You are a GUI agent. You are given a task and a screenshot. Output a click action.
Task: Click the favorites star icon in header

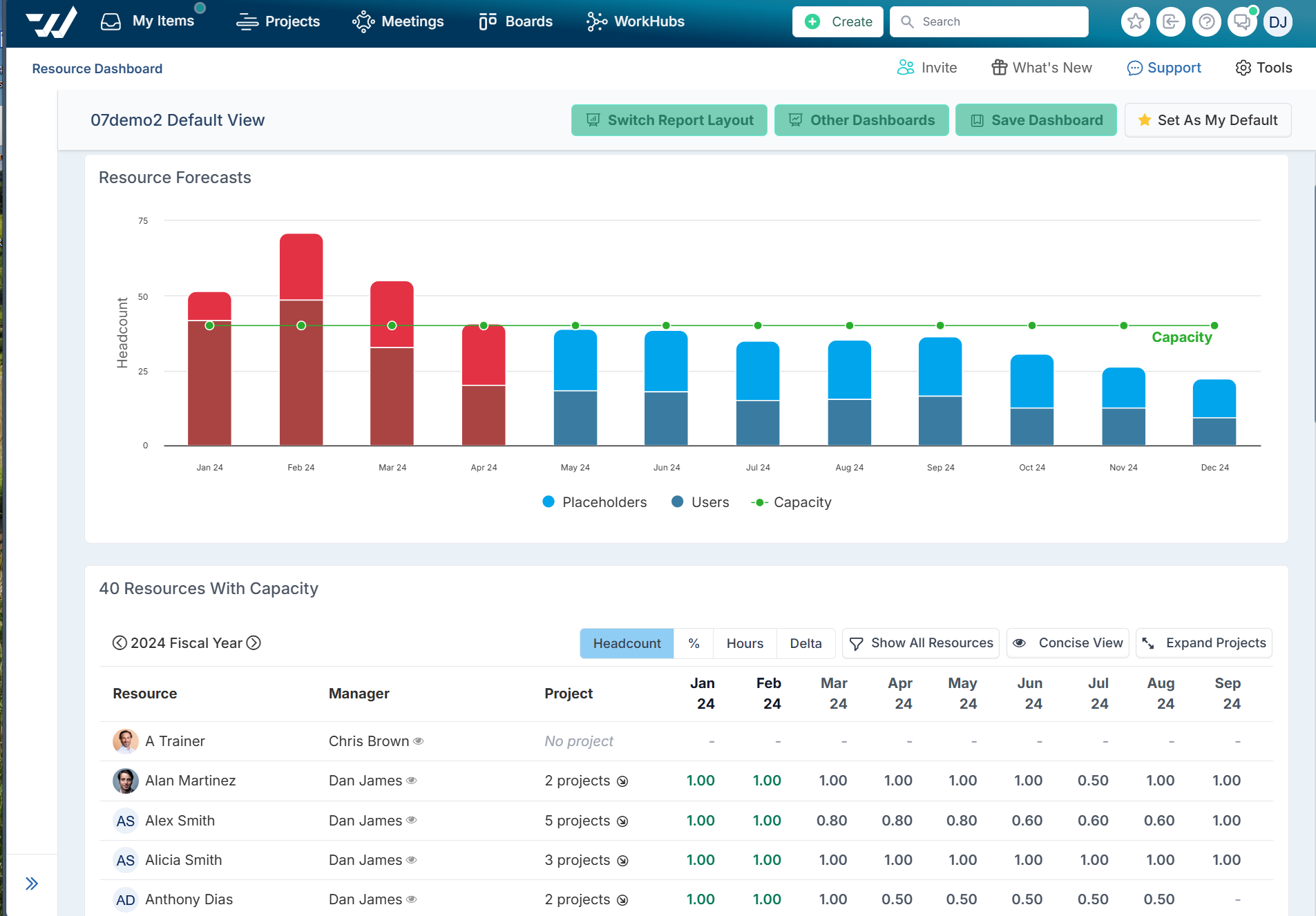tap(1135, 21)
